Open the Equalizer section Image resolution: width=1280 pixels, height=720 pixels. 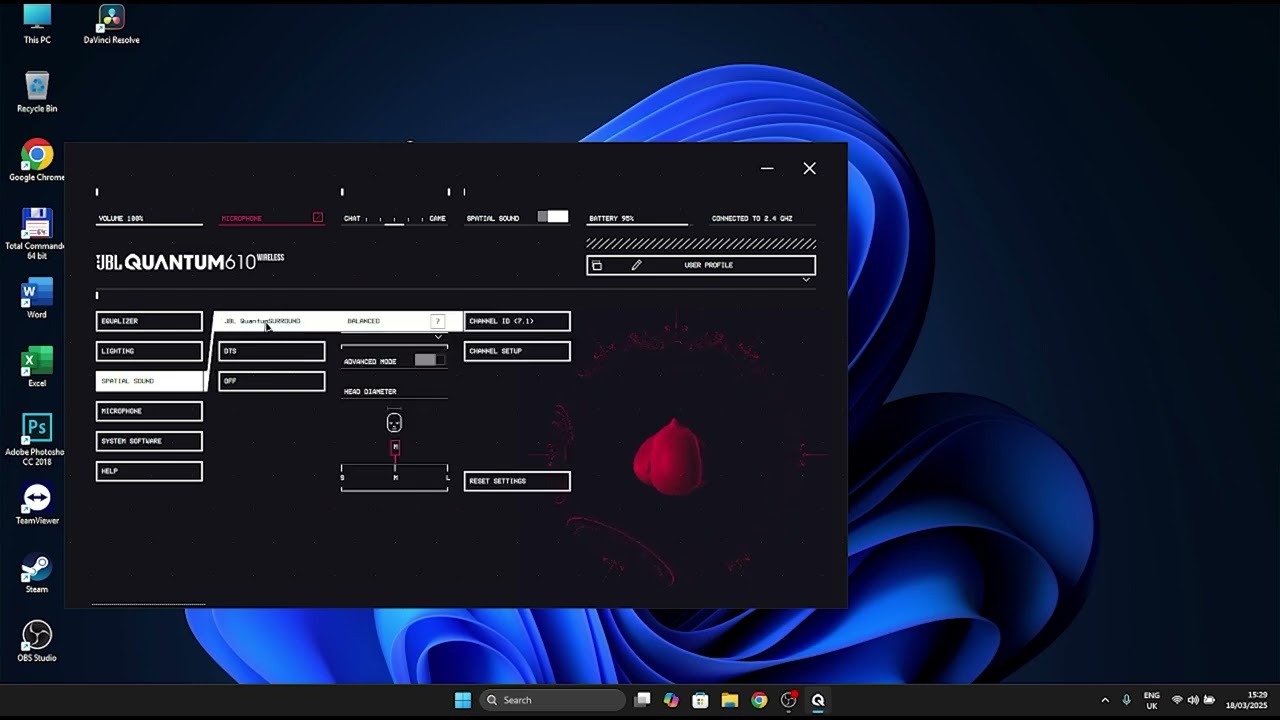pyautogui.click(x=149, y=321)
